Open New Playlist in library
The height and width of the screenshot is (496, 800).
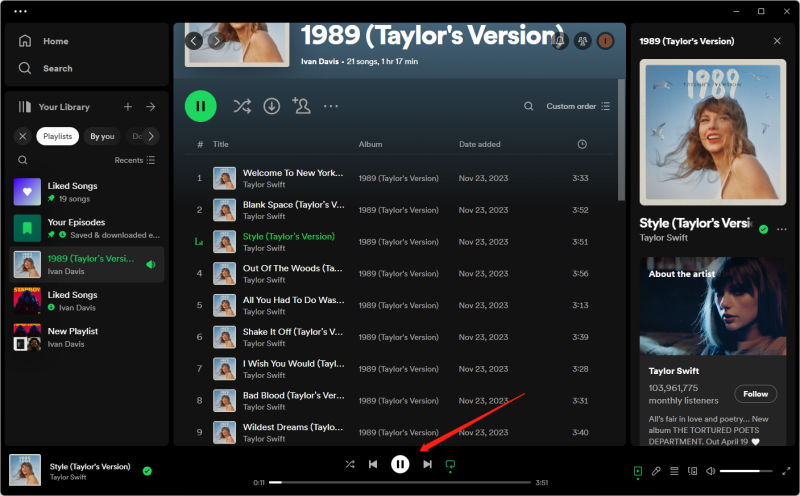[87, 337]
